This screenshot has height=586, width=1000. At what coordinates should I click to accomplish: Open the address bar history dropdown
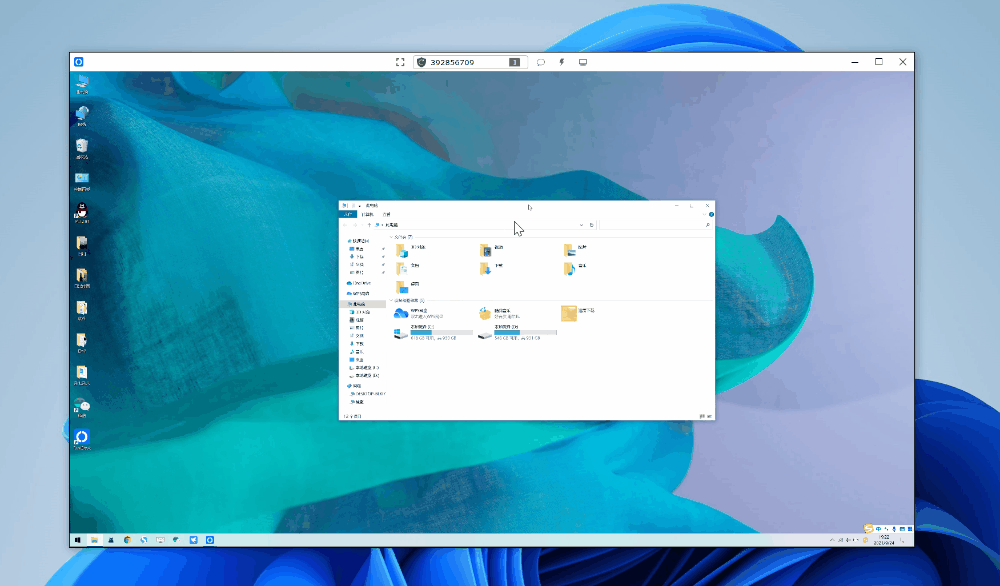[580, 225]
